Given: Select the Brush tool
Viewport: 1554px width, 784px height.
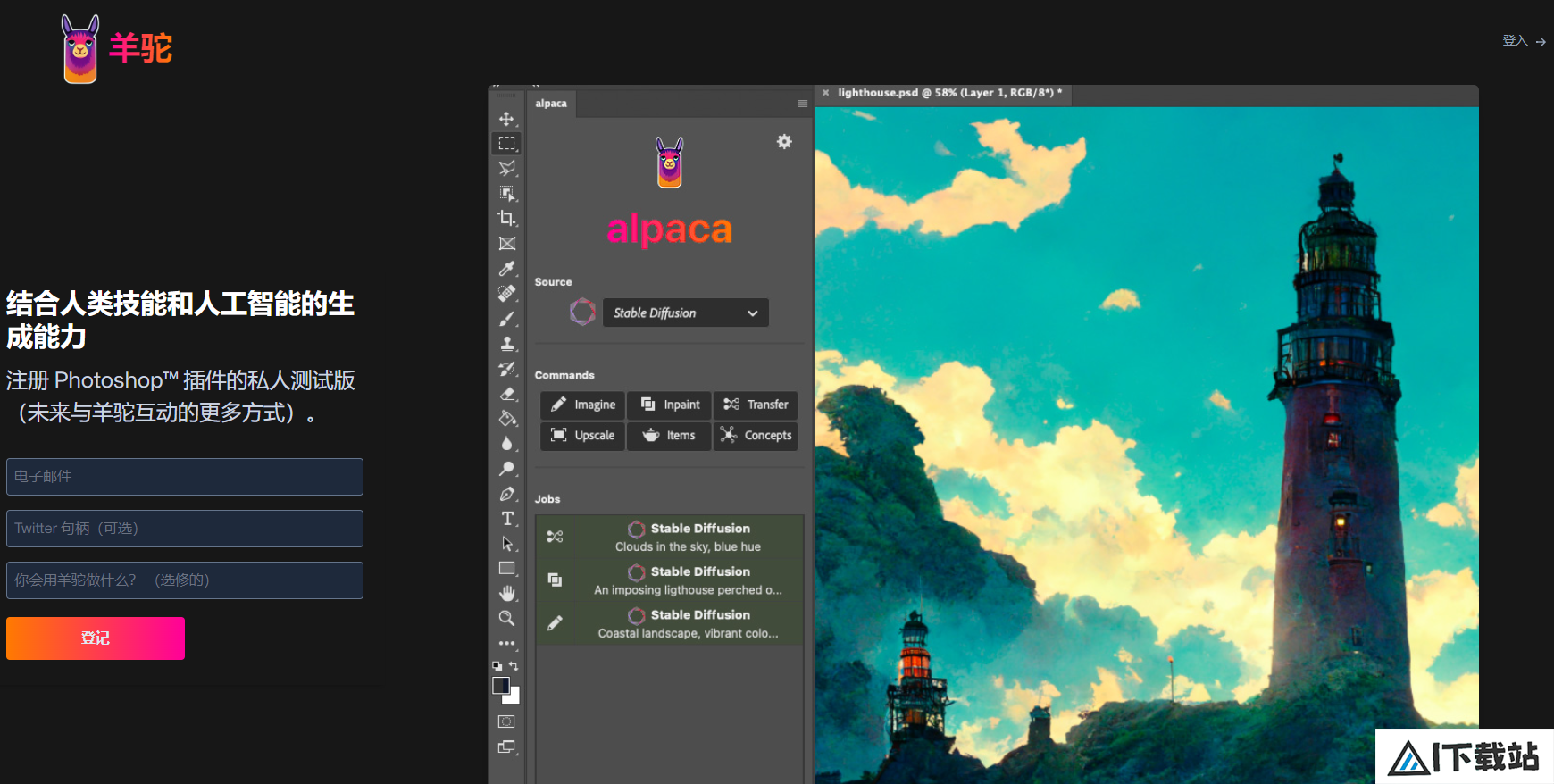Looking at the screenshot, I should coord(506,318).
